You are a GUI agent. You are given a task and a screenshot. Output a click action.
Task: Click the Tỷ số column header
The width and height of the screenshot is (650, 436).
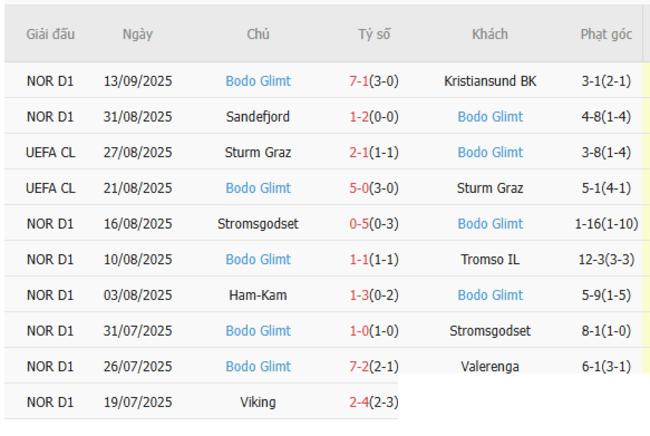point(374,34)
